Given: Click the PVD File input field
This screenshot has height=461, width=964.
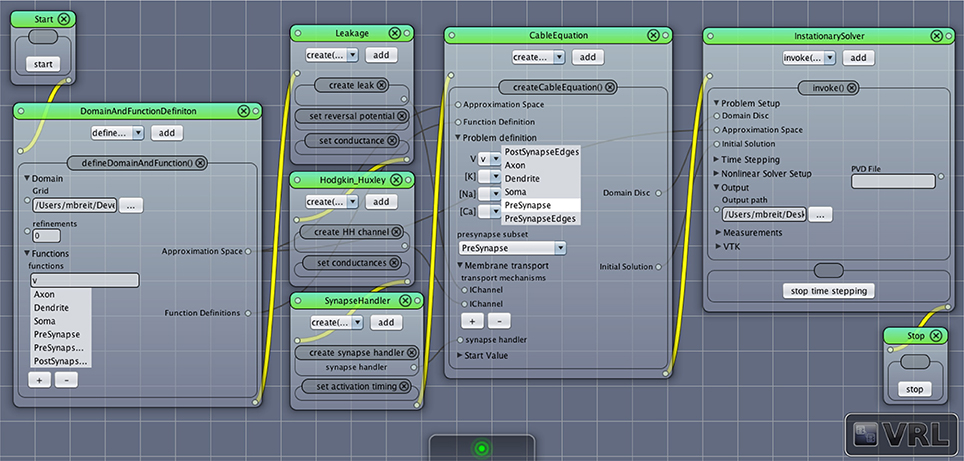Looking at the screenshot, I should click(x=893, y=181).
